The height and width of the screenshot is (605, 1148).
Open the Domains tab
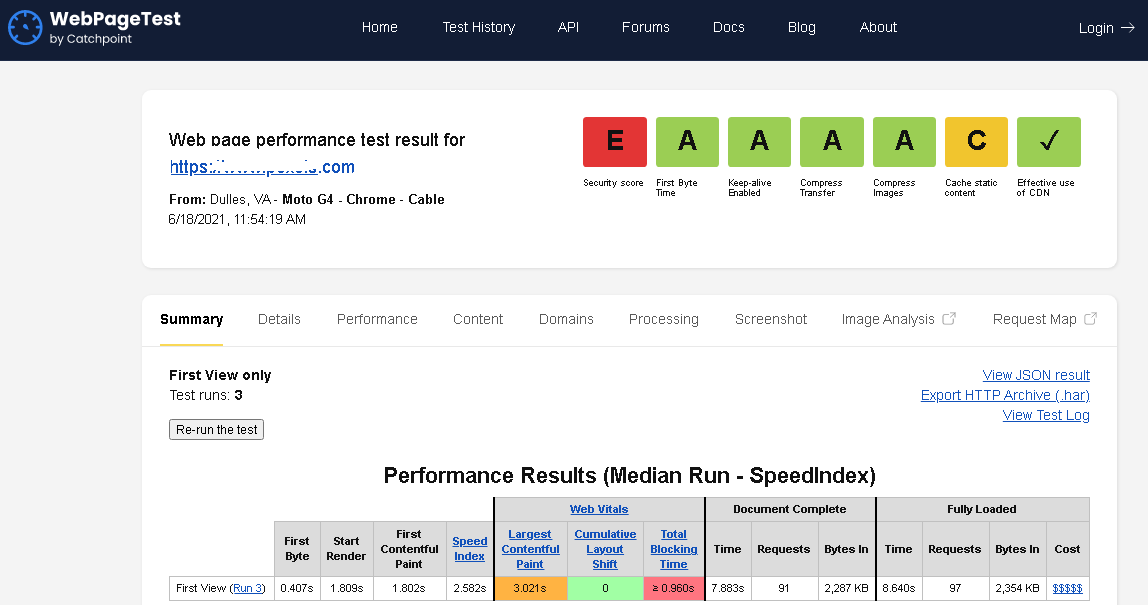(566, 319)
